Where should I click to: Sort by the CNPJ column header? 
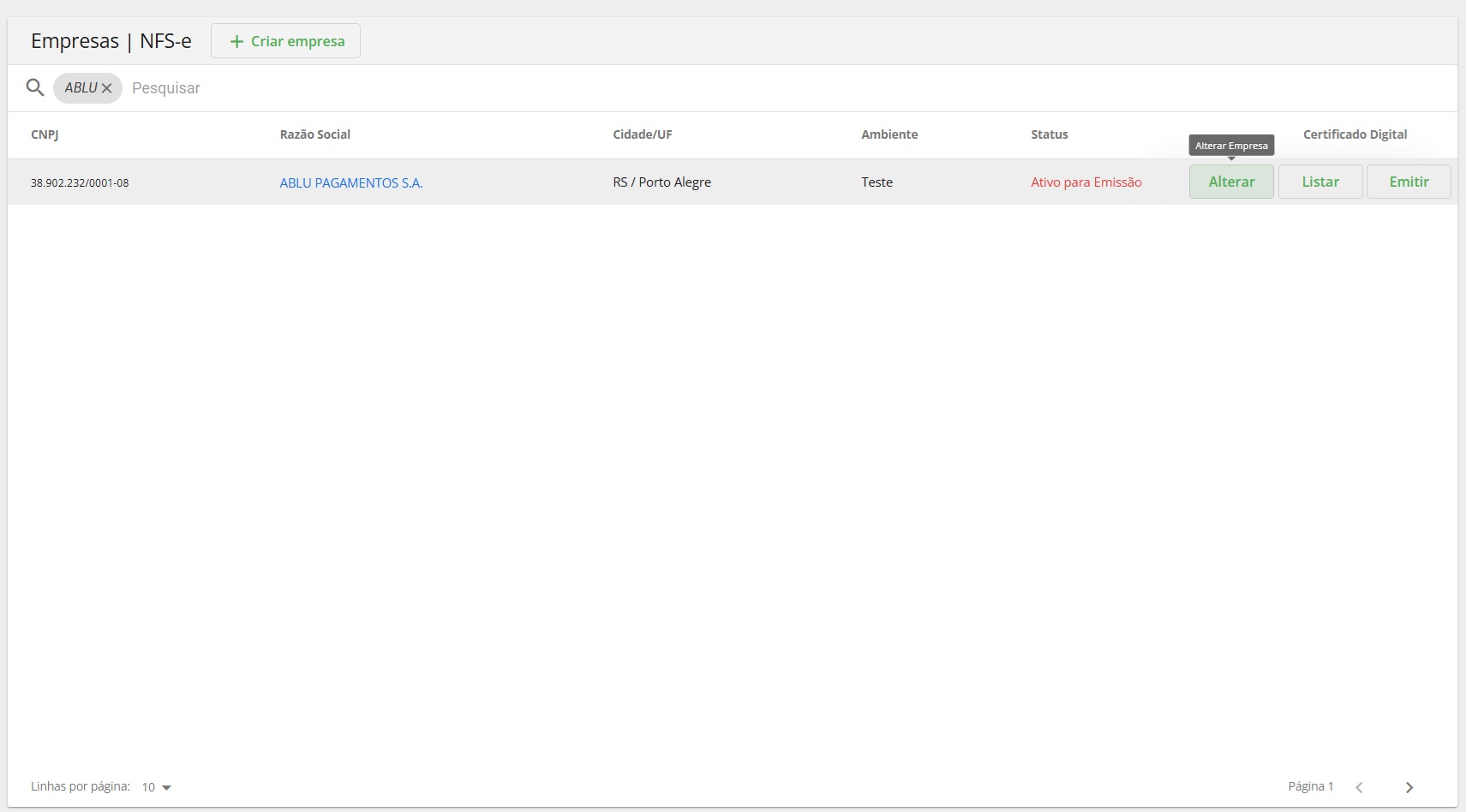pyautogui.click(x=45, y=134)
